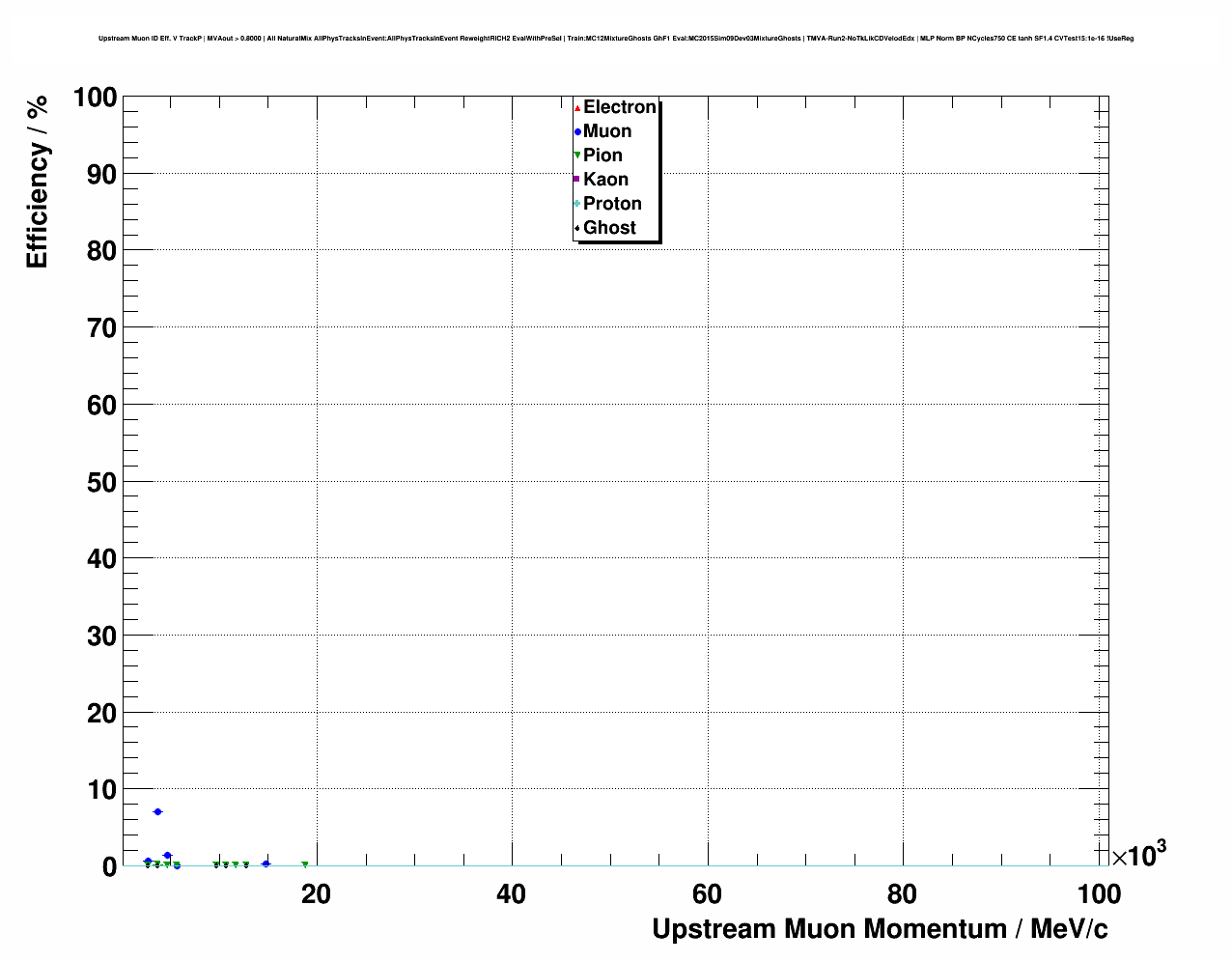The width and height of the screenshot is (1232, 962).
Task: Select the Ghost legend label text
Action: [609, 228]
